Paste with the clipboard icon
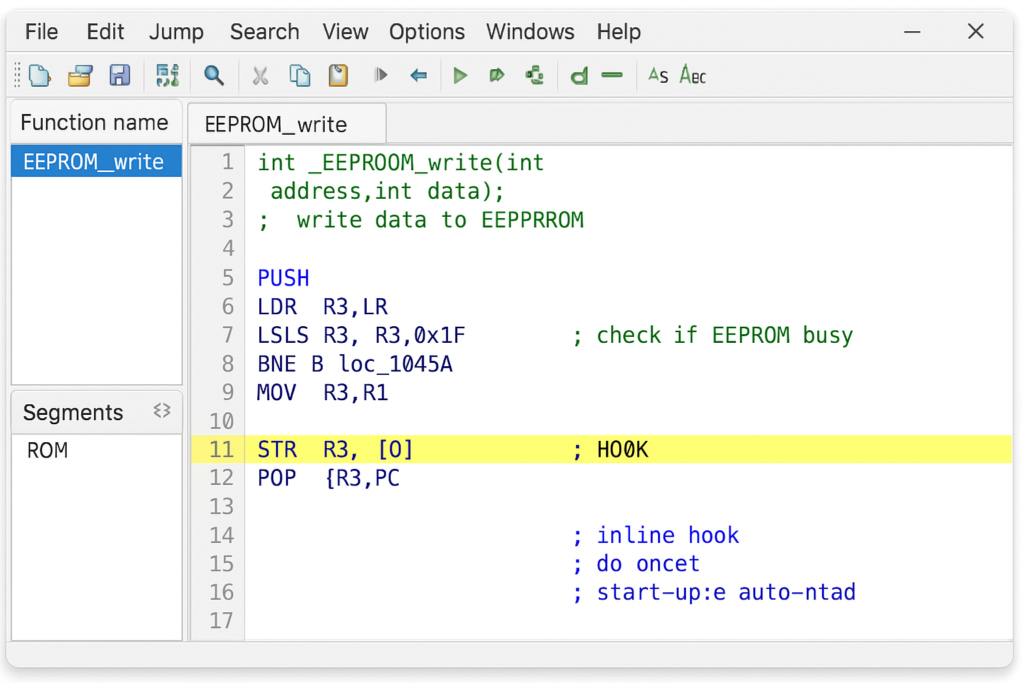Viewport: 1024px width, 683px height. tap(338, 76)
